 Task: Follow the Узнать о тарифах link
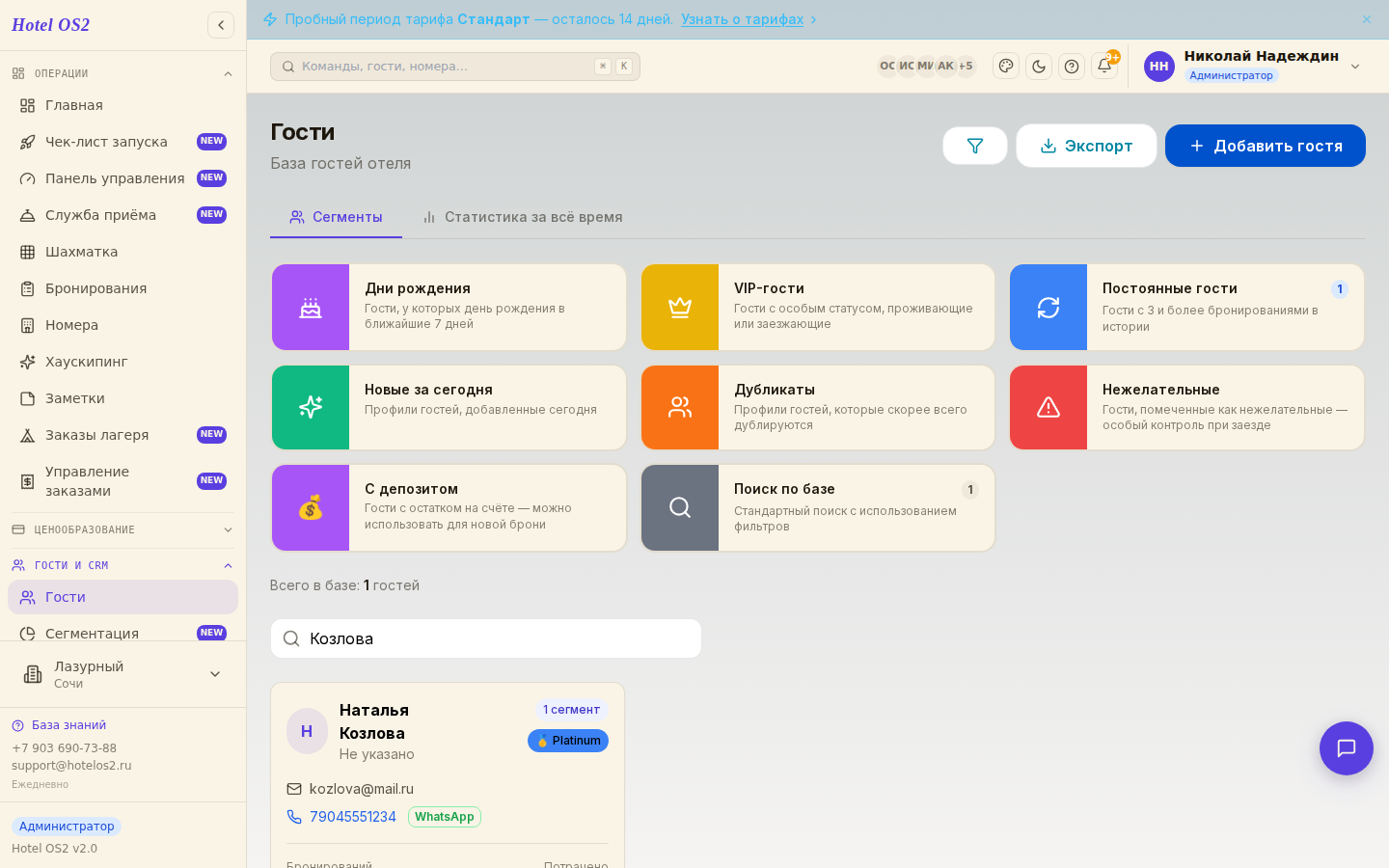742,19
